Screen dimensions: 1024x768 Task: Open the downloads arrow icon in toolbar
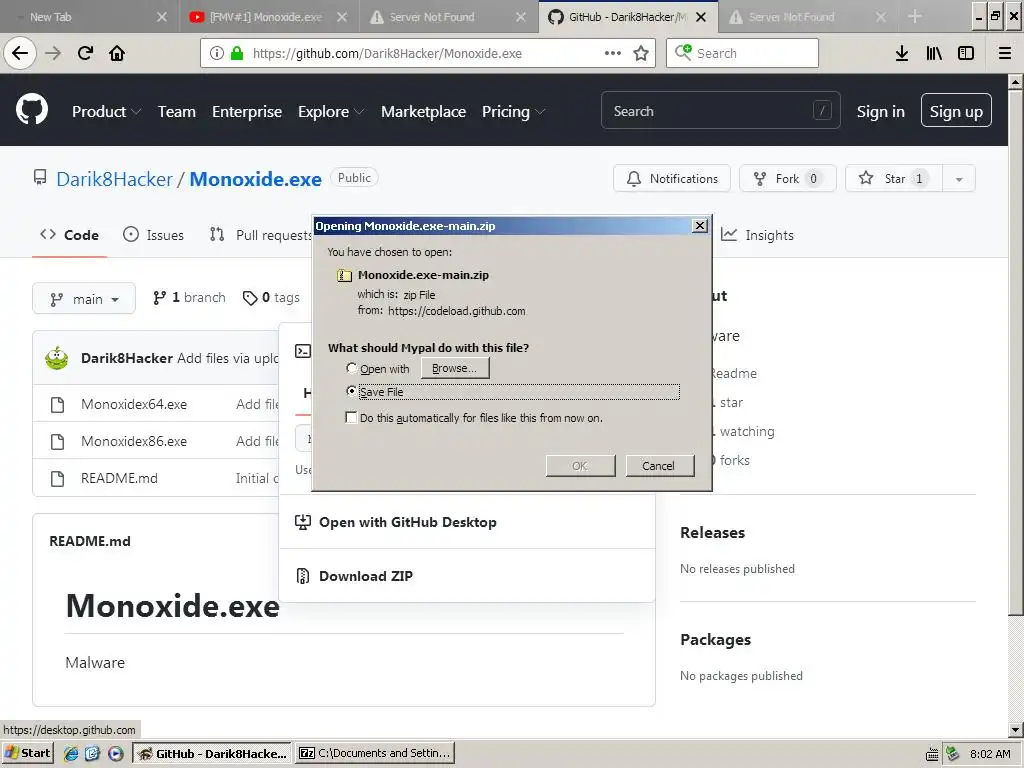click(x=902, y=54)
